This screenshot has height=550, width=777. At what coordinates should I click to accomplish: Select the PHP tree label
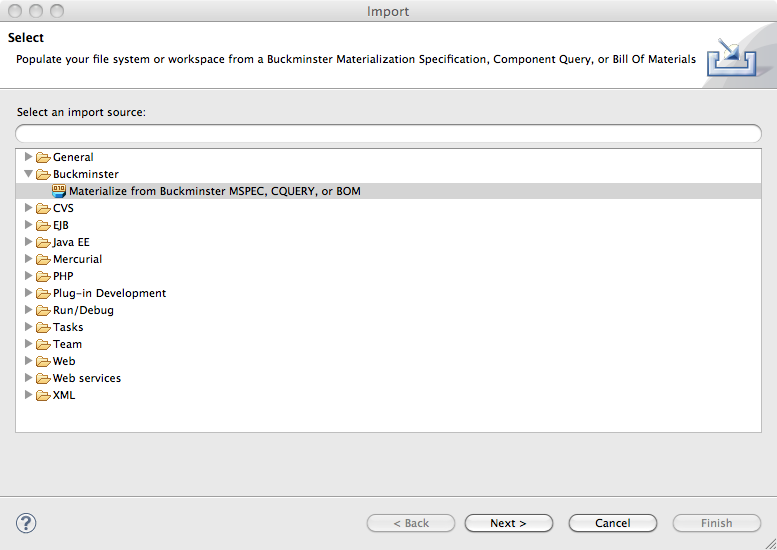63,276
